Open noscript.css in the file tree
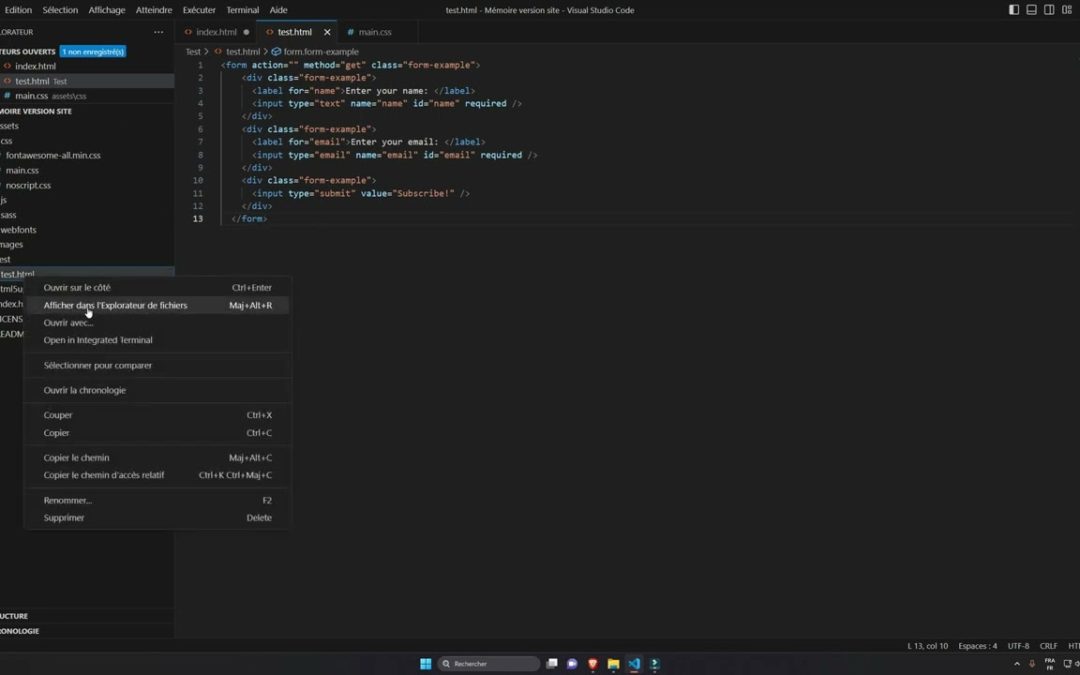This screenshot has height=675, width=1080. tap(87, 185)
